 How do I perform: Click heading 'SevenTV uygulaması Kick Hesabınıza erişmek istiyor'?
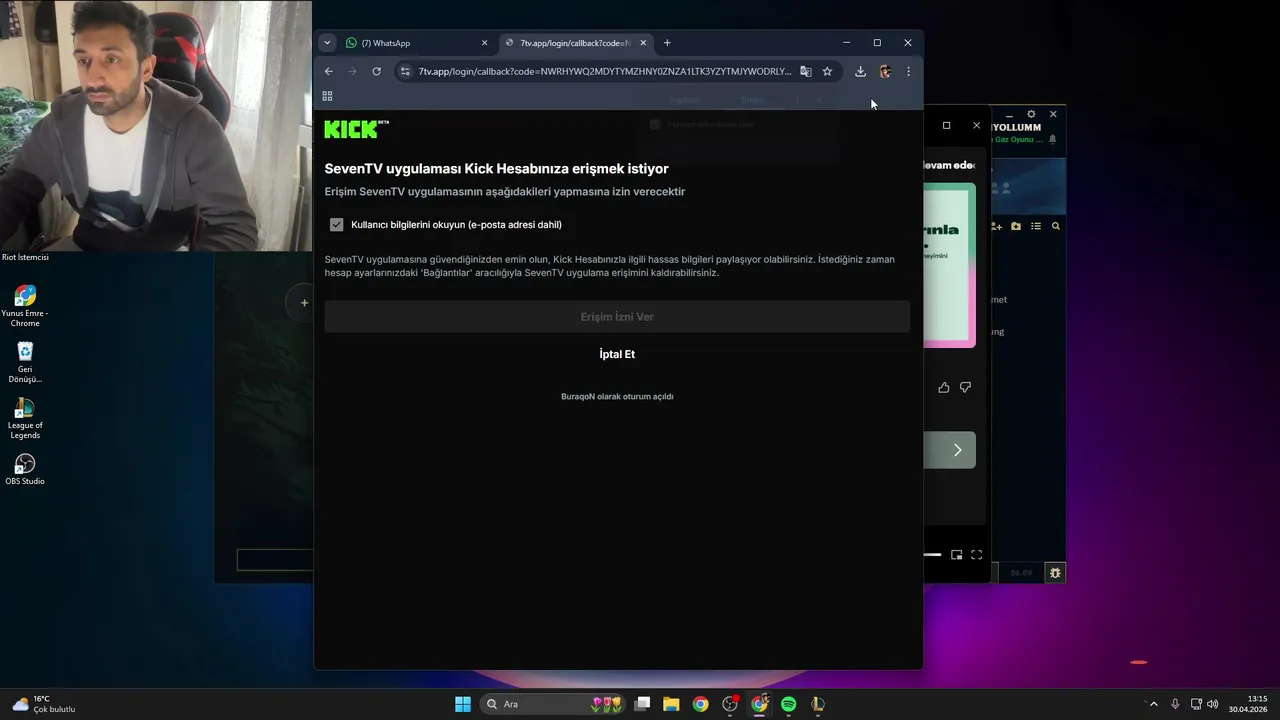point(496,169)
